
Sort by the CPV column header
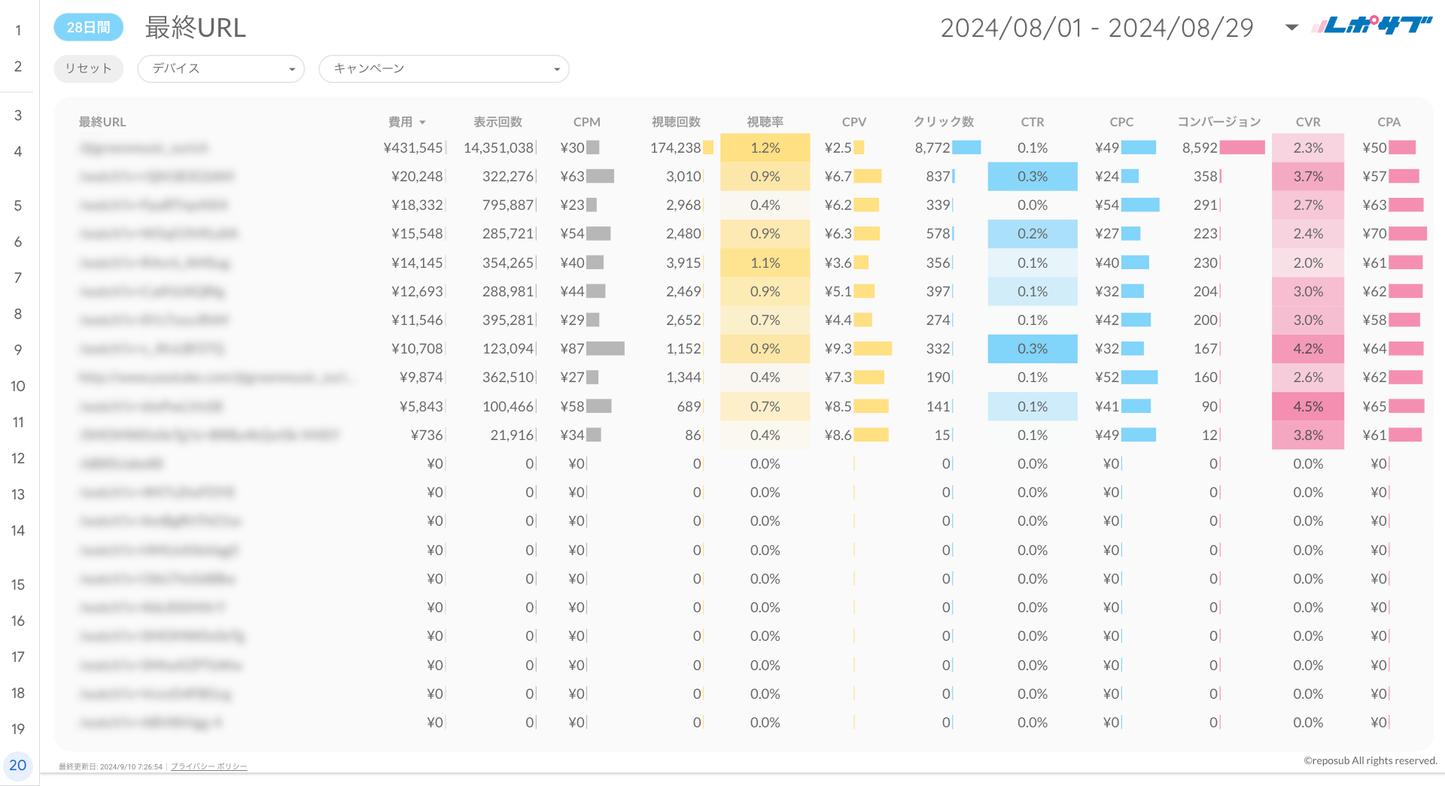pyautogui.click(x=854, y=122)
